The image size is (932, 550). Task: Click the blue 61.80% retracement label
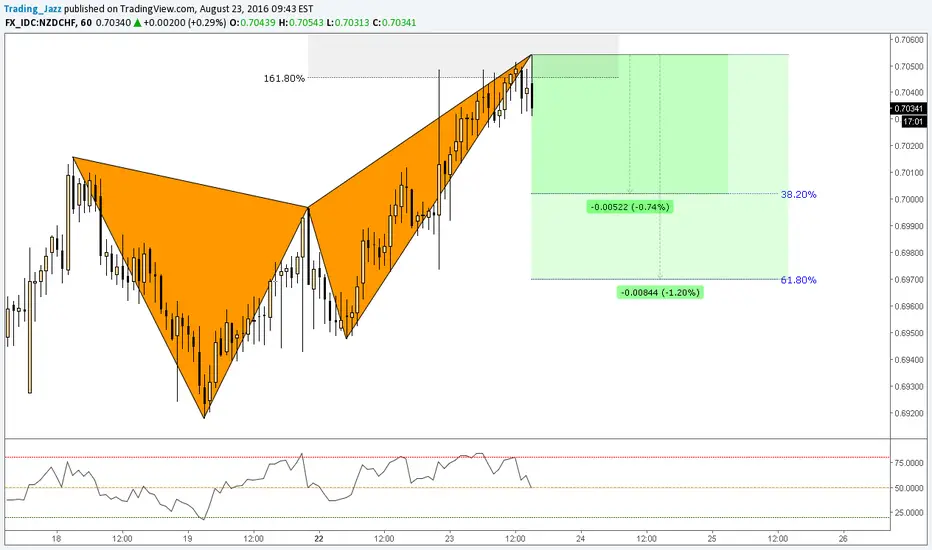[x=798, y=280]
